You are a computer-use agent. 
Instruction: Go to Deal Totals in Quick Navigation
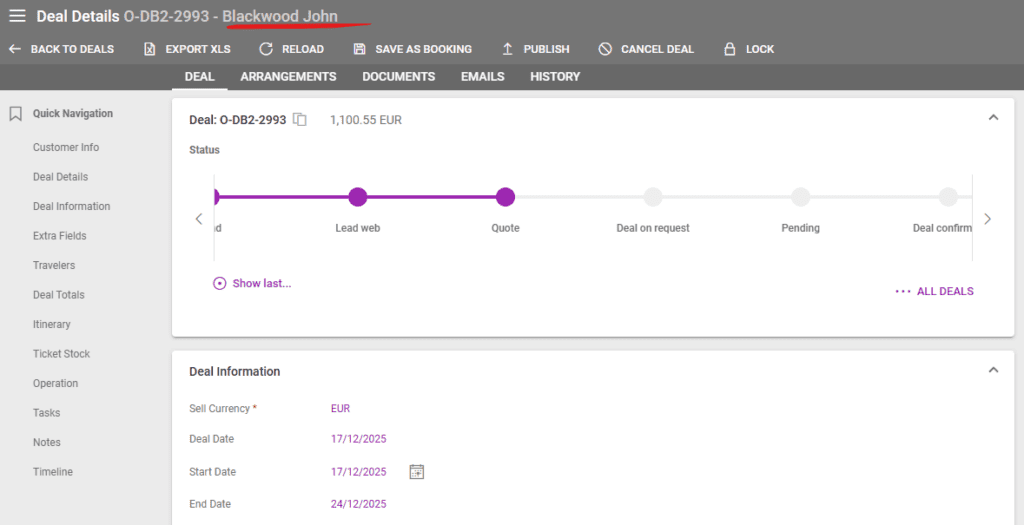coord(58,294)
